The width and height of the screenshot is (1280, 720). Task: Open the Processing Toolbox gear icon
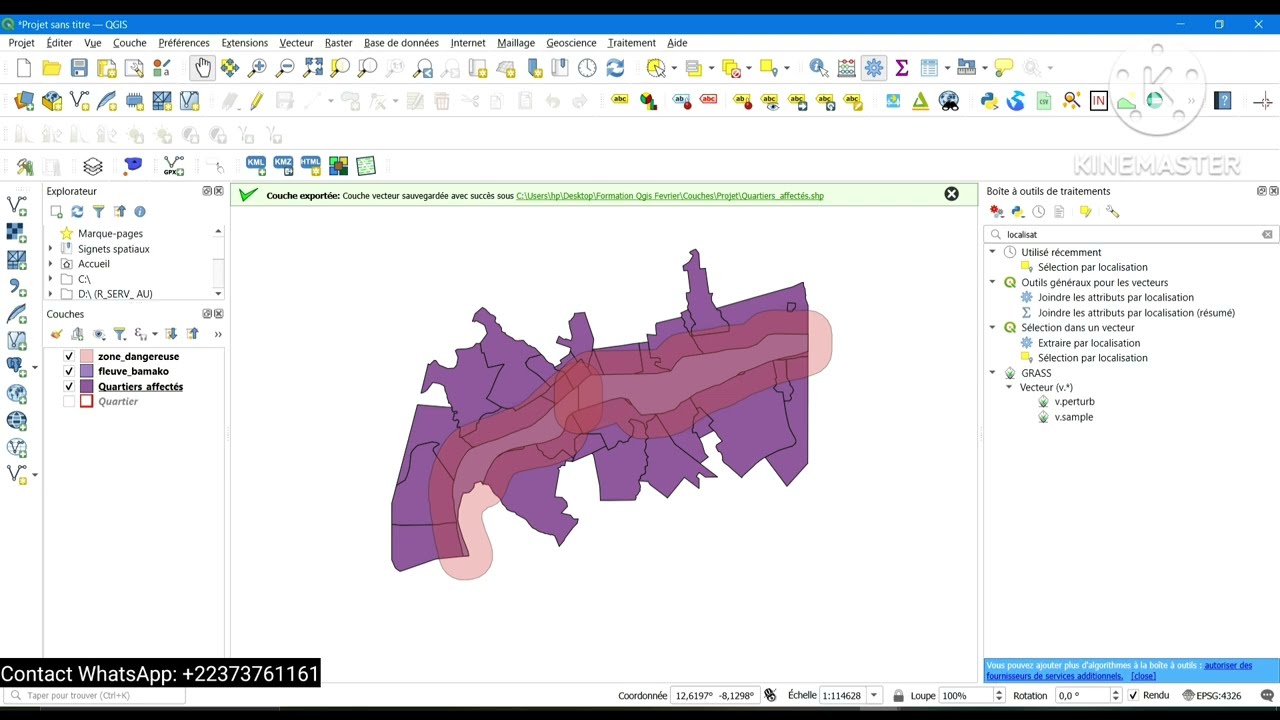point(874,68)
